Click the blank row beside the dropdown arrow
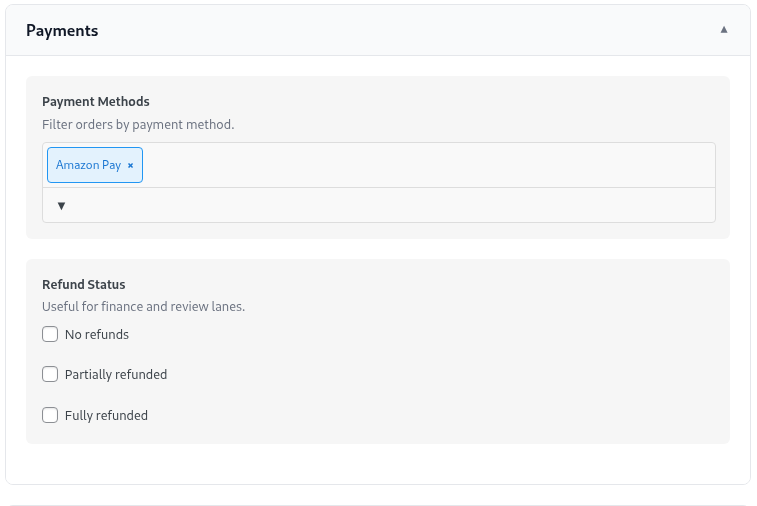The width and height of the screenshot is (757, 506). [x=400, y=206]
